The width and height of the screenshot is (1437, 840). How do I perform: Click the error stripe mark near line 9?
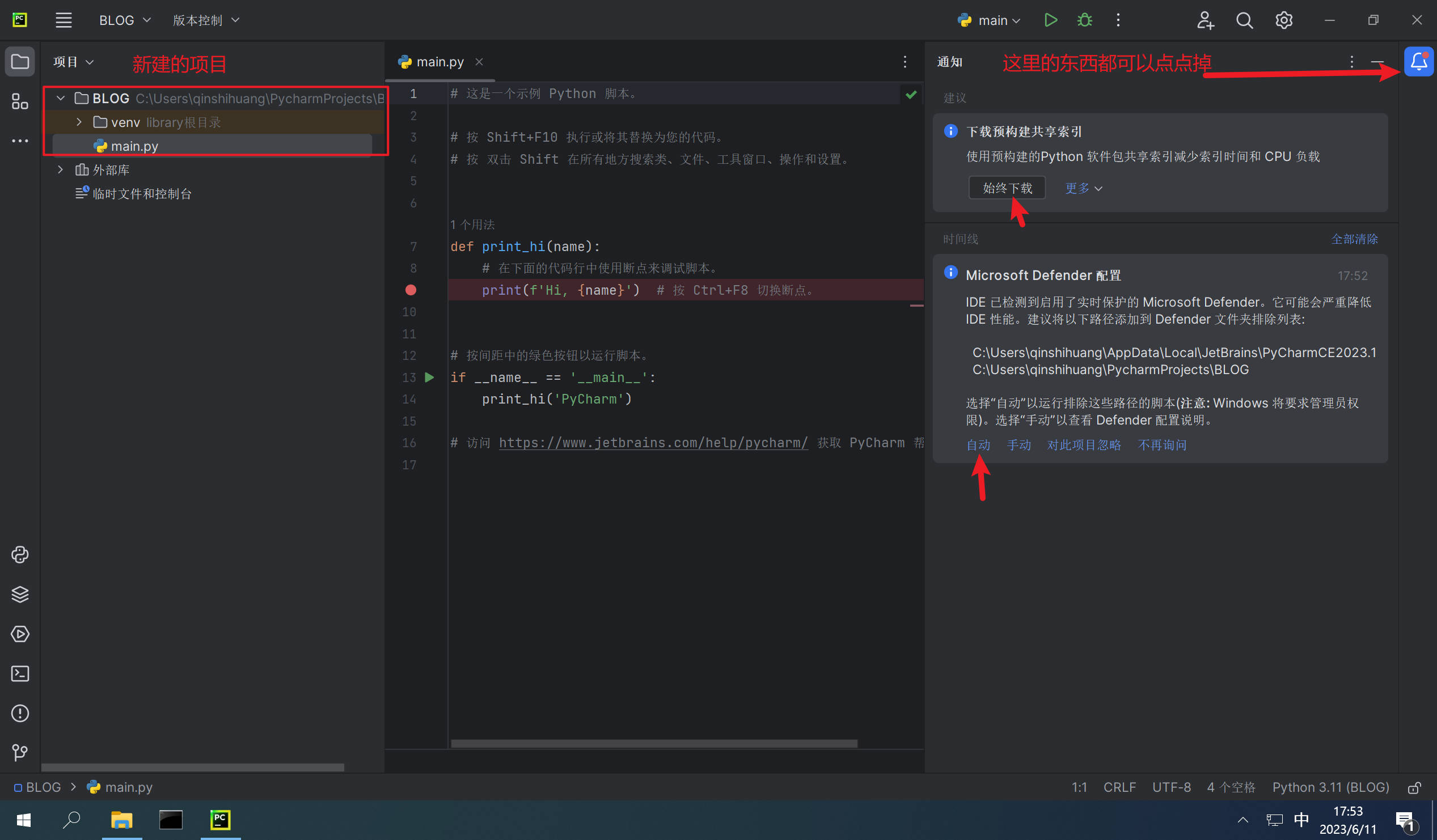916,306
